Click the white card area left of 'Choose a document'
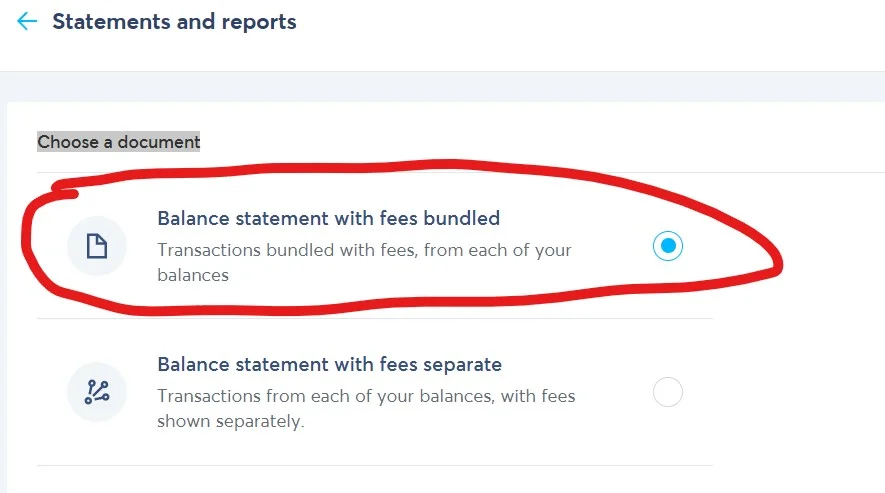The height and width of the screenshot is (493, 885). 22,142
